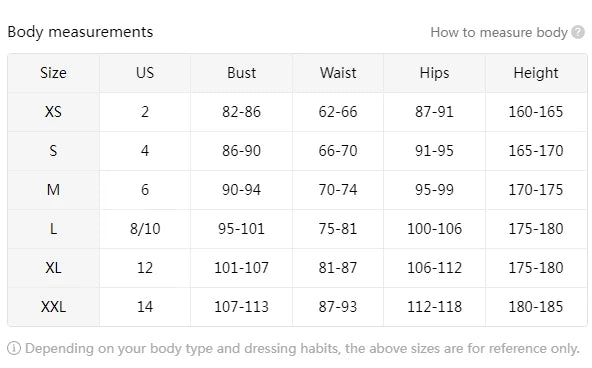Select the S size row label
The width and height of the screenshot is (592, 368).
tap(53, 151)
